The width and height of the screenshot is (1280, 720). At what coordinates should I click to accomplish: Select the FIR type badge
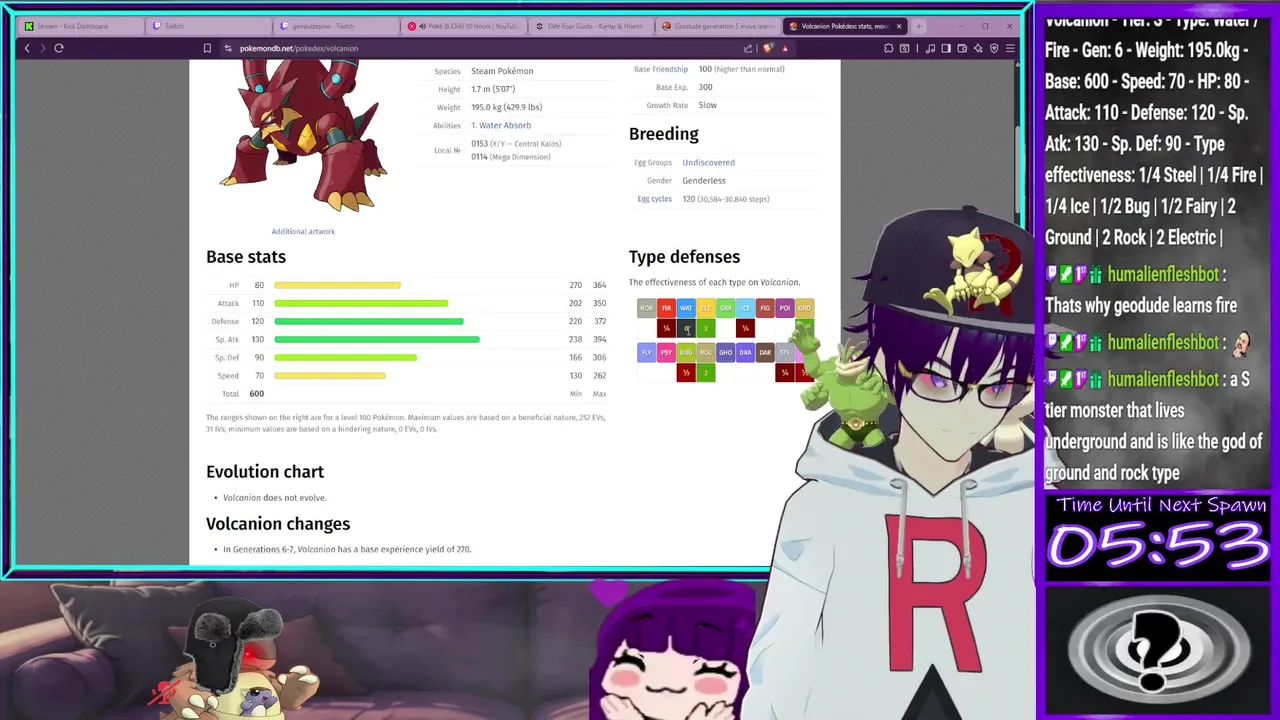(x=666, y=308)
